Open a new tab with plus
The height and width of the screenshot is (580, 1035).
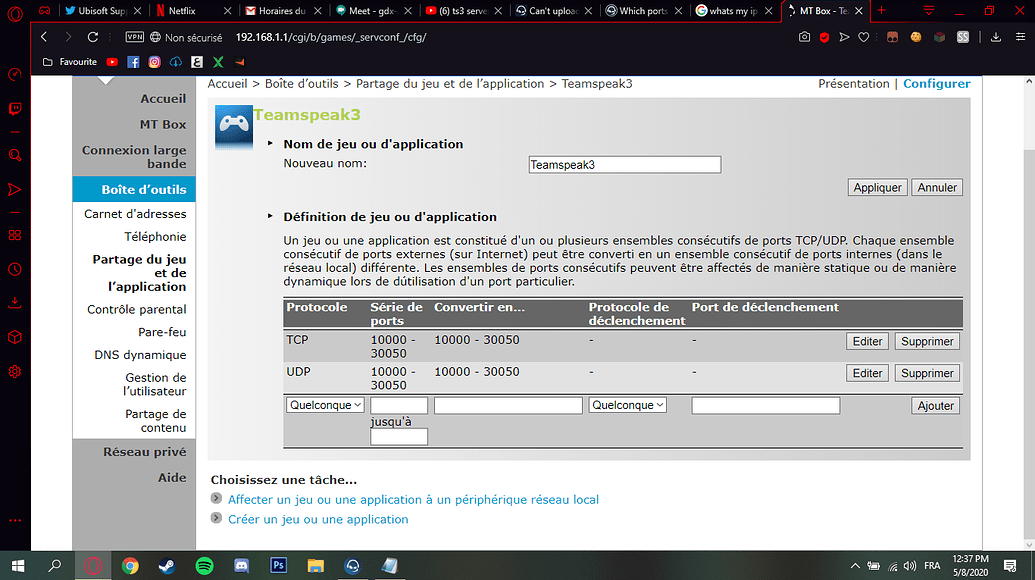881,11
